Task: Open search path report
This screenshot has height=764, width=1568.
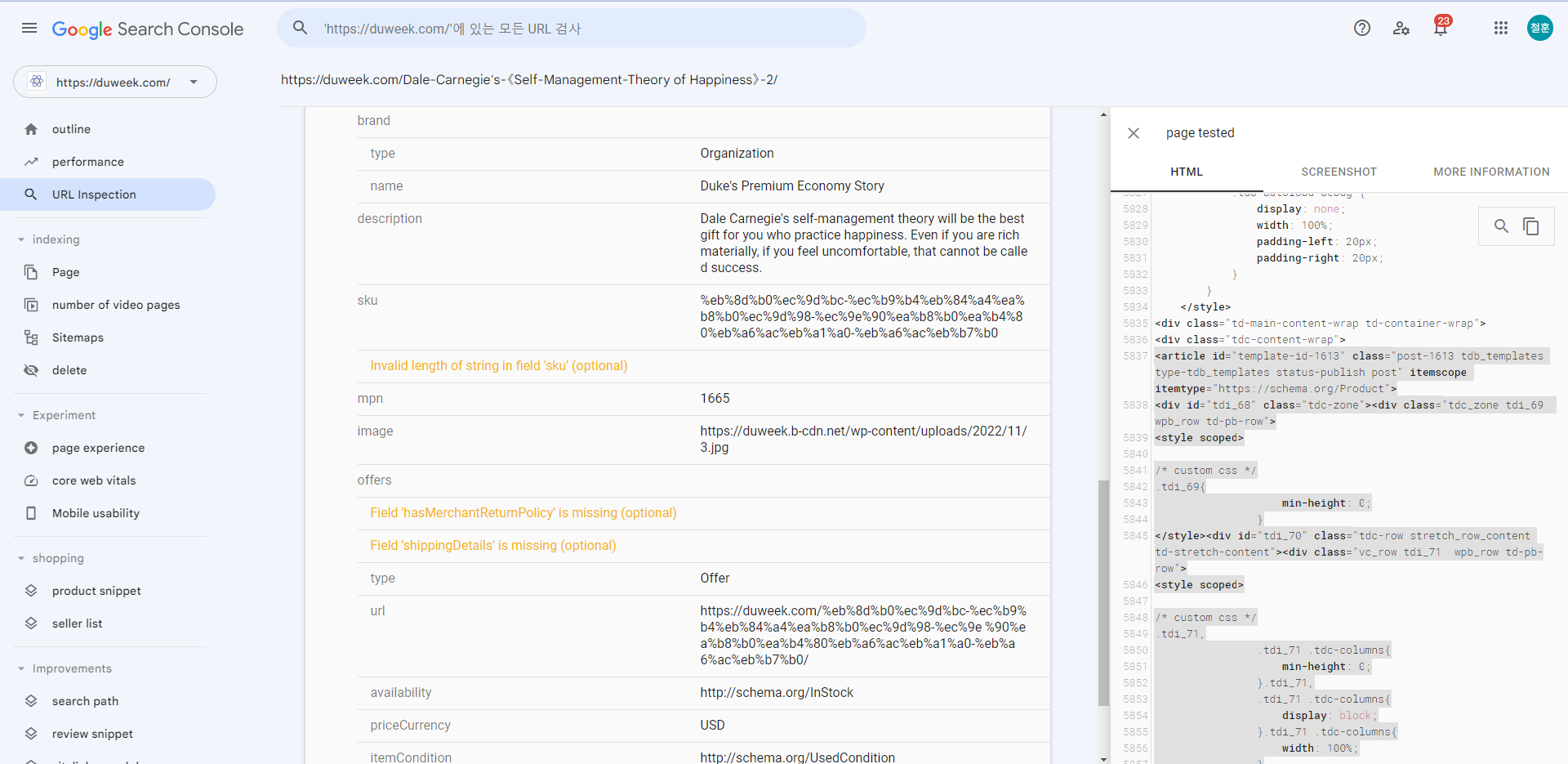Action: click(x=108, y=701)
